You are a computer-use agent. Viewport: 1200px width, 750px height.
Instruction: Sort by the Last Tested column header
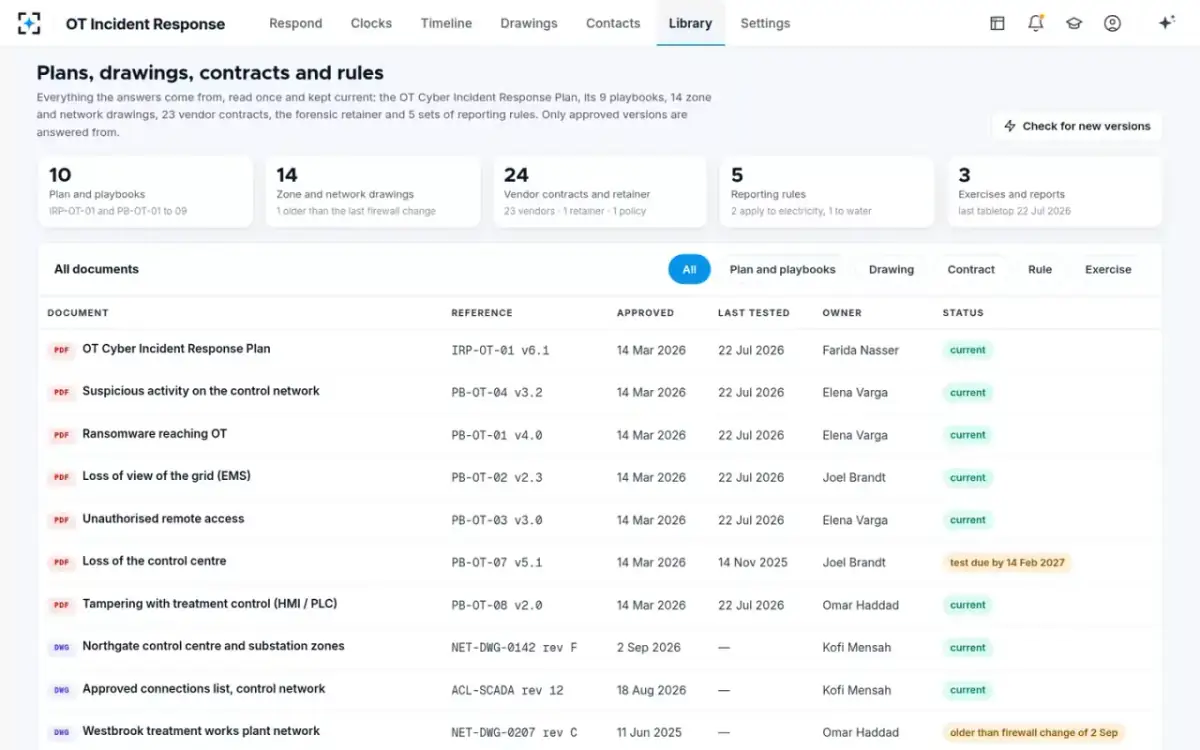pos(753,313)
